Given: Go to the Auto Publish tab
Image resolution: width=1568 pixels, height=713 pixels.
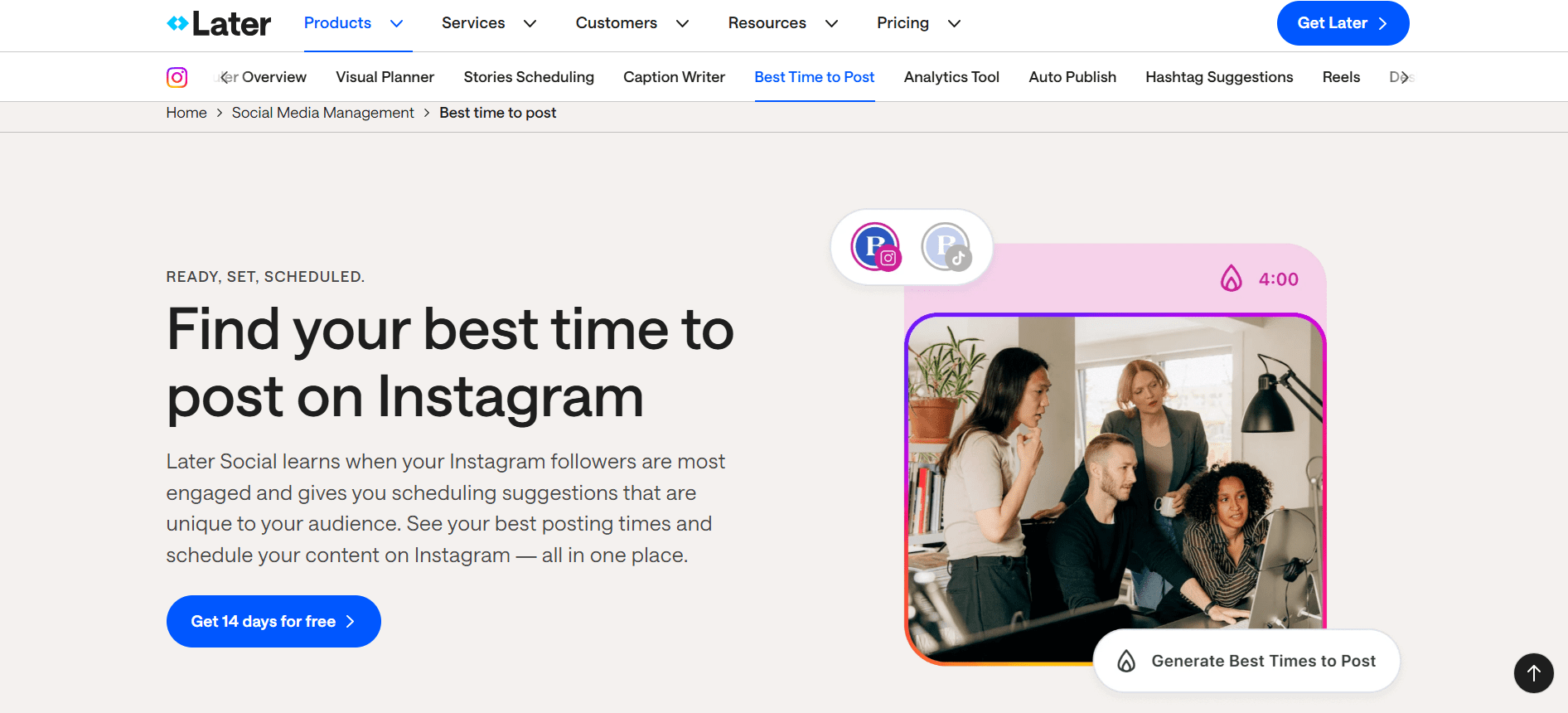Looking at the screenshot, I should pyautogui.click(x=1072, y=77).
